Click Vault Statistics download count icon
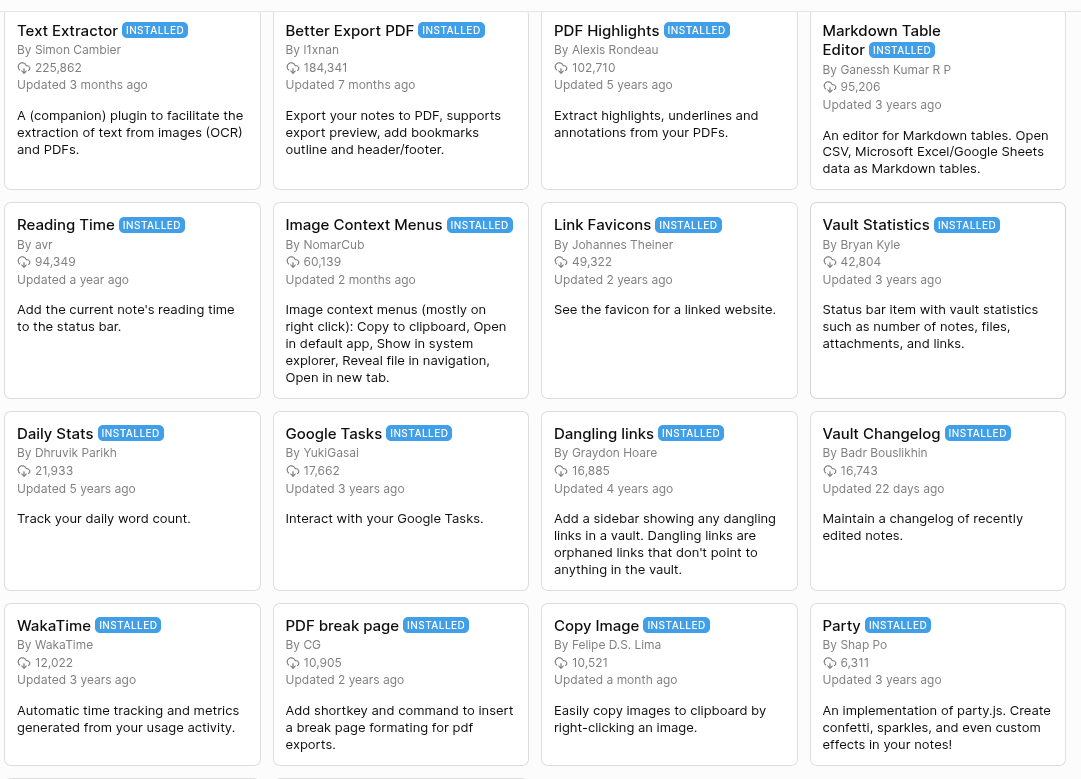 tap(830, 262)
